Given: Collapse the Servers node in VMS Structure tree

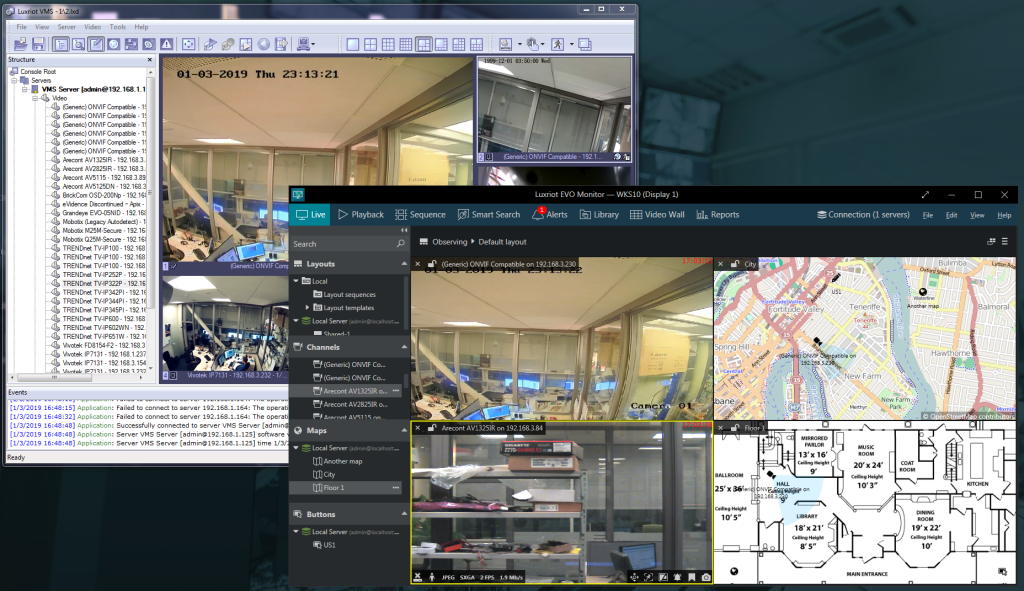Looking at the screenshot, I should (14, 80).
